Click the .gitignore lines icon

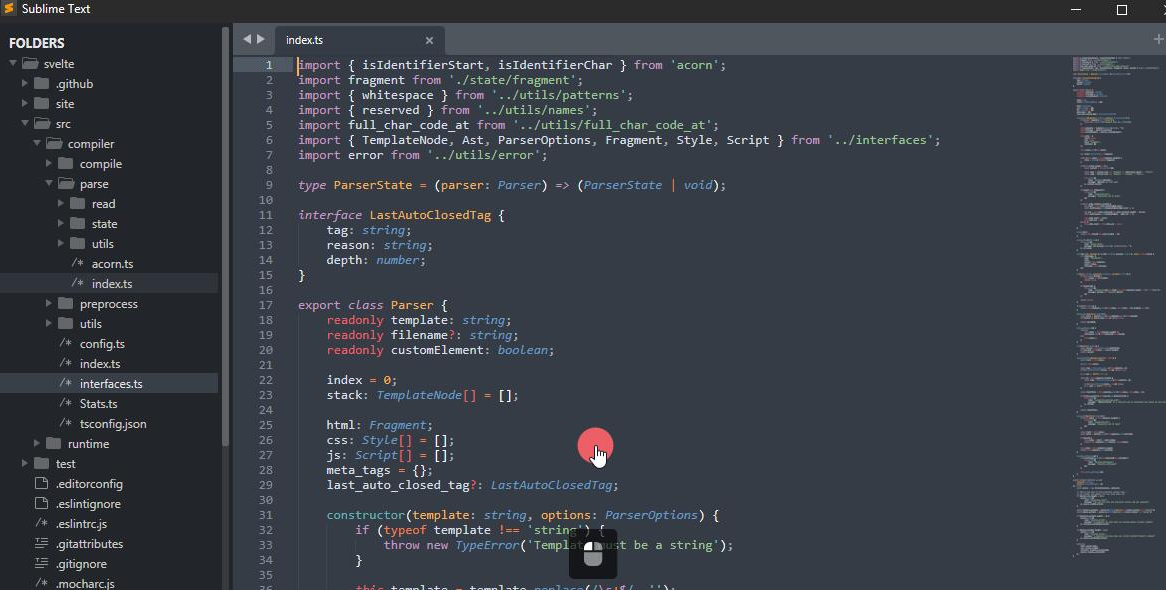(x=42, y=564)
